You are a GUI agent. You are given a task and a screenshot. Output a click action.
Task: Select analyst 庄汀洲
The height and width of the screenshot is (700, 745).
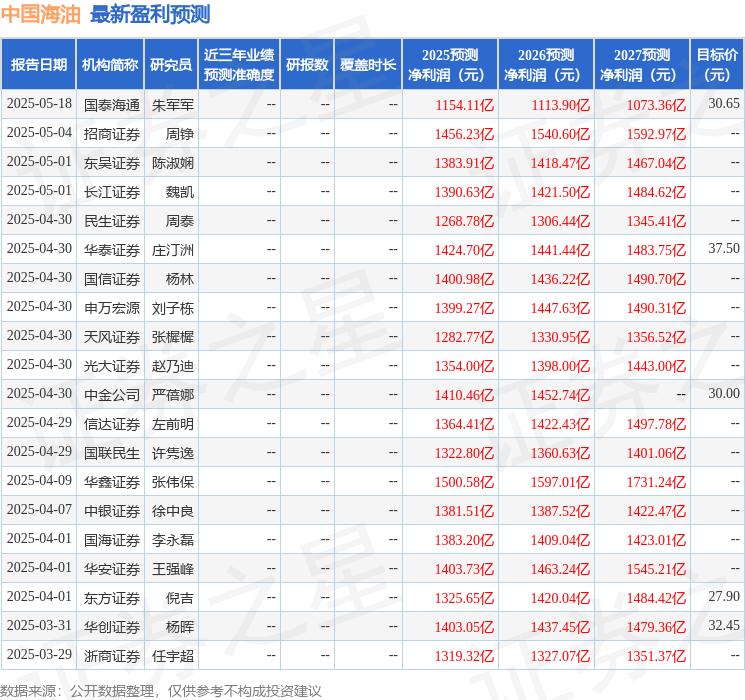pos(173,250)
